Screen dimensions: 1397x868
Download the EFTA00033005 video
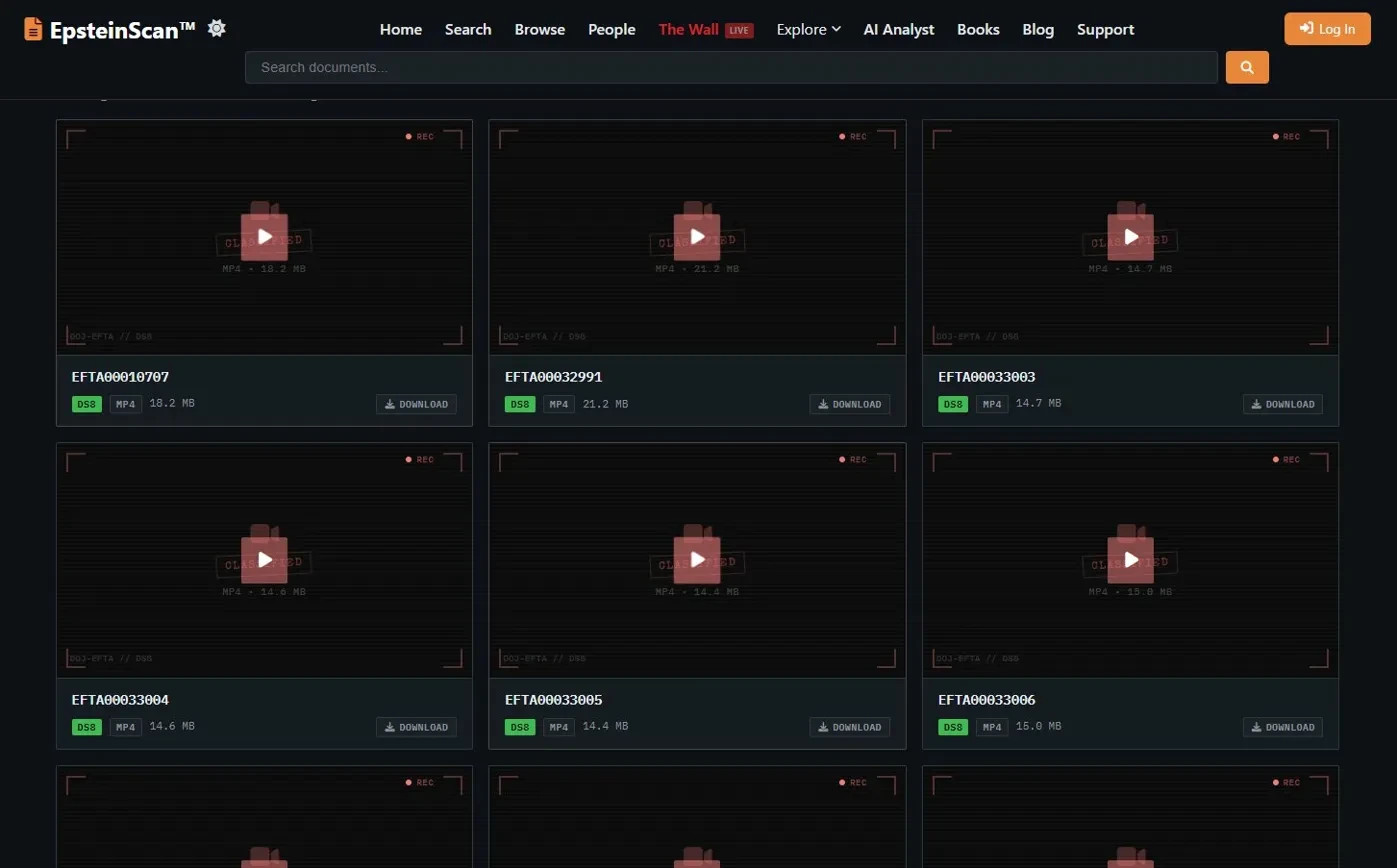[x=849, y=727]
